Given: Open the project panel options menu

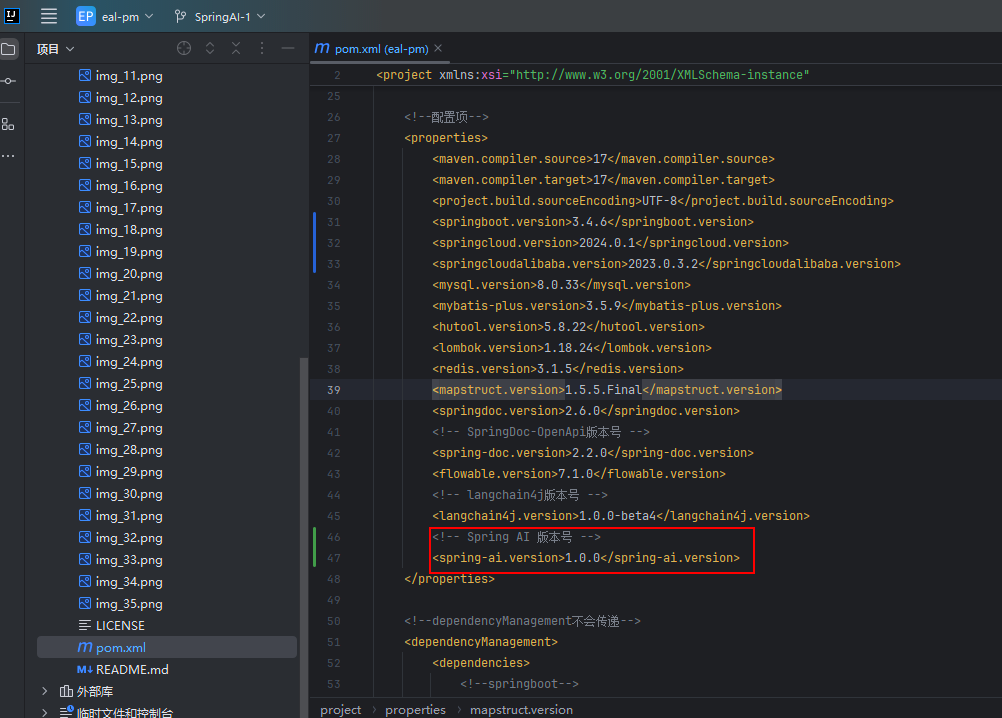Looking at the screenshot, I should pyautogui.click(x=262, y=49).
